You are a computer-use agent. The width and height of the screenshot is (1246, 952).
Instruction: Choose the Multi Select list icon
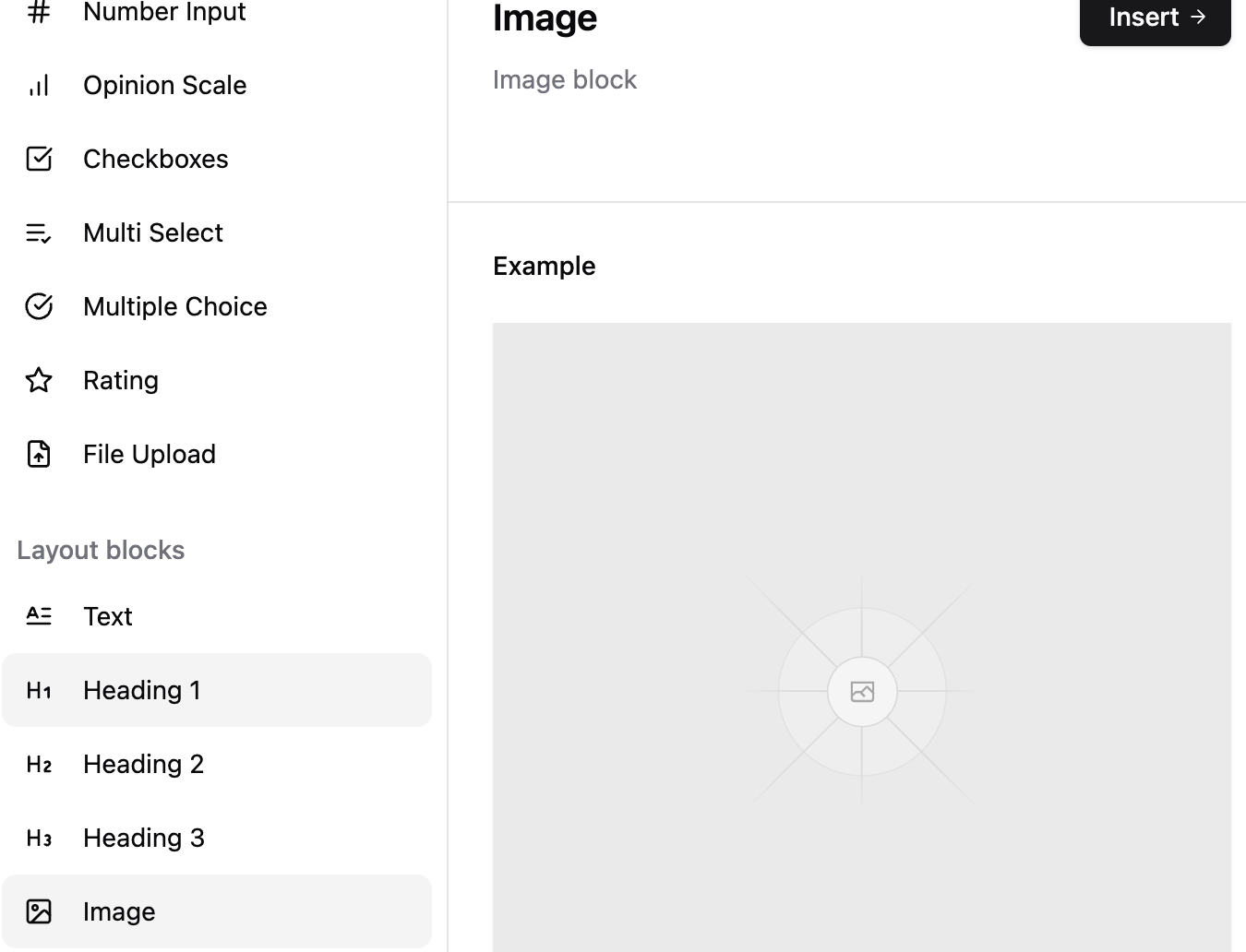(39, 232)
